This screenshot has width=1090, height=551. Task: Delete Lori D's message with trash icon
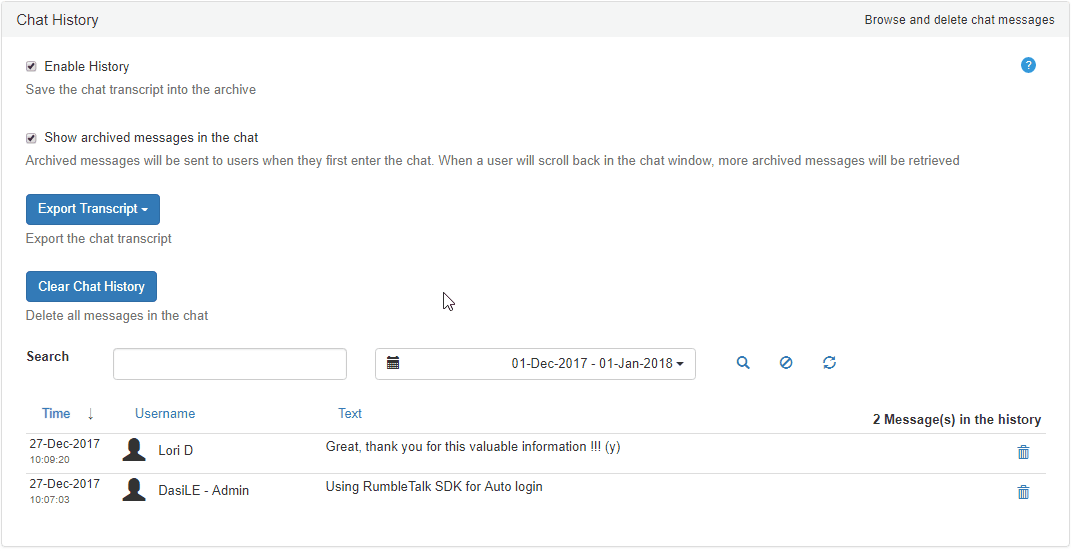[x=1023, y=452]
